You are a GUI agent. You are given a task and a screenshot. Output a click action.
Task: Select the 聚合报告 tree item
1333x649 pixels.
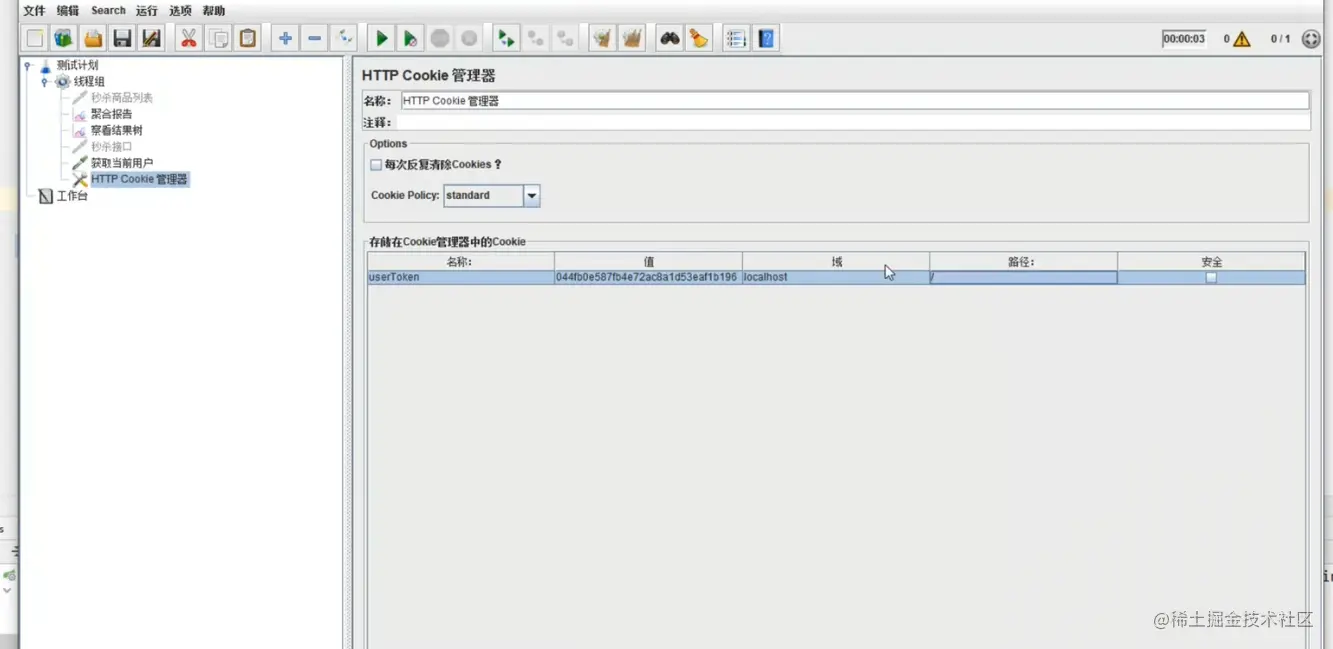pos(111,114)
